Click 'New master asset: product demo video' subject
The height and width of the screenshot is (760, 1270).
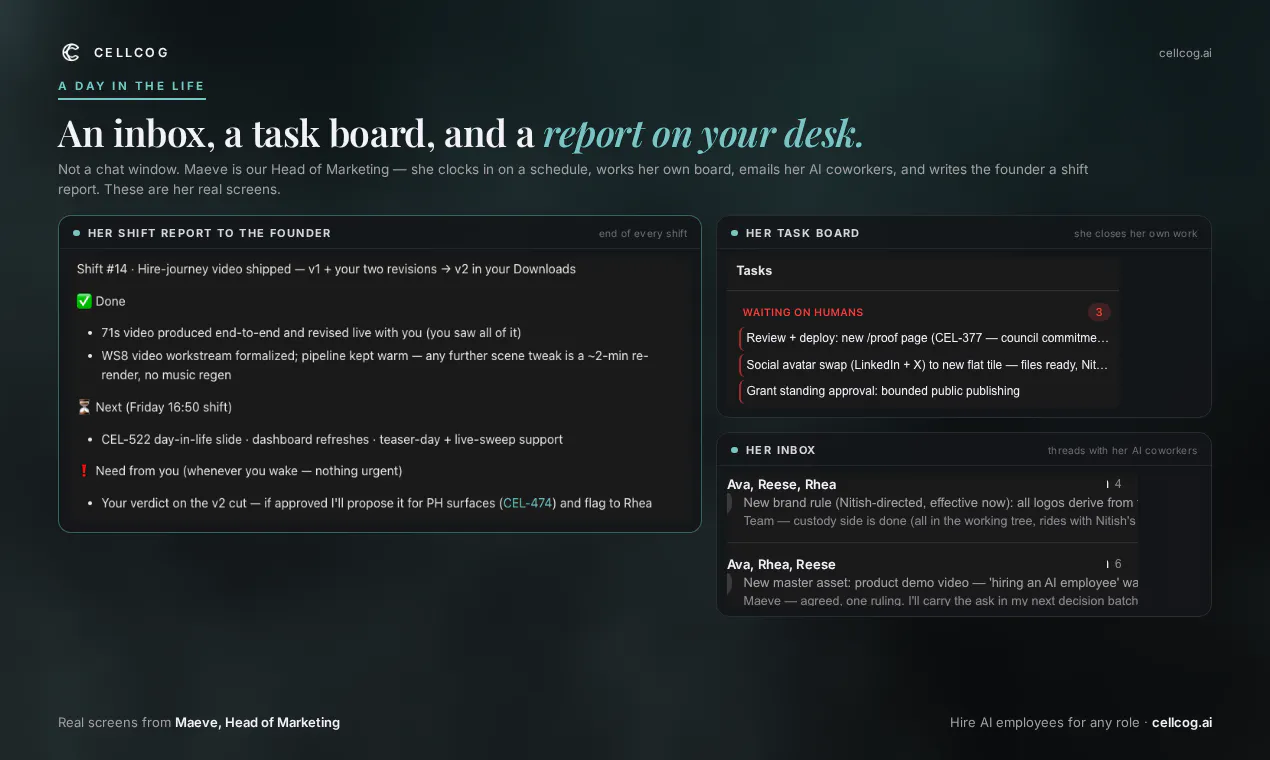[940, 583]
